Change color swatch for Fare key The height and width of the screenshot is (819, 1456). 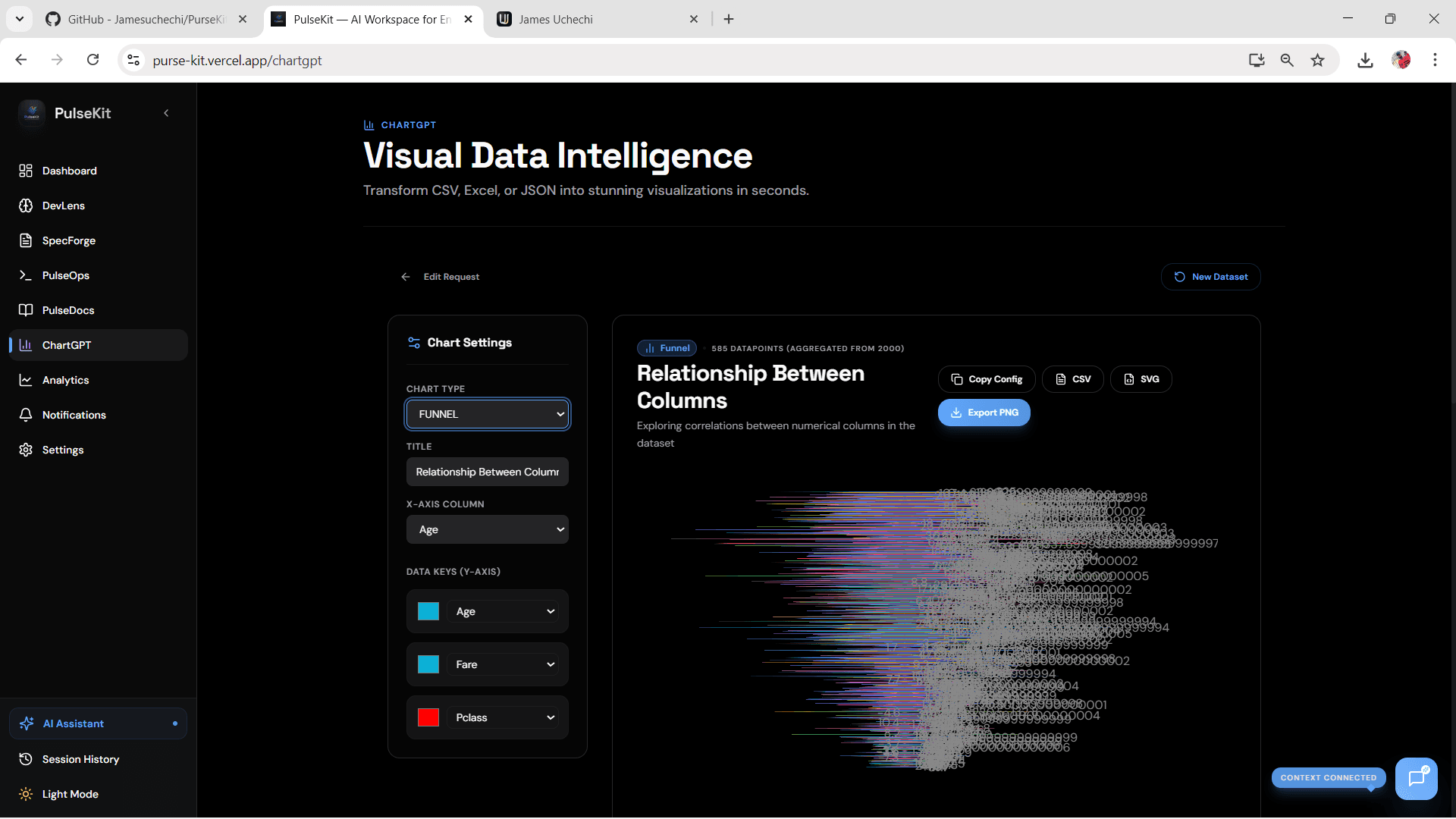coord(428,664)
